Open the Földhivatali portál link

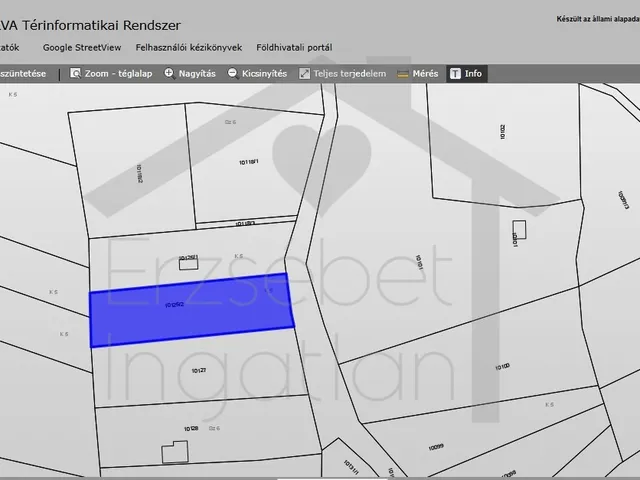tap(294, 47)
